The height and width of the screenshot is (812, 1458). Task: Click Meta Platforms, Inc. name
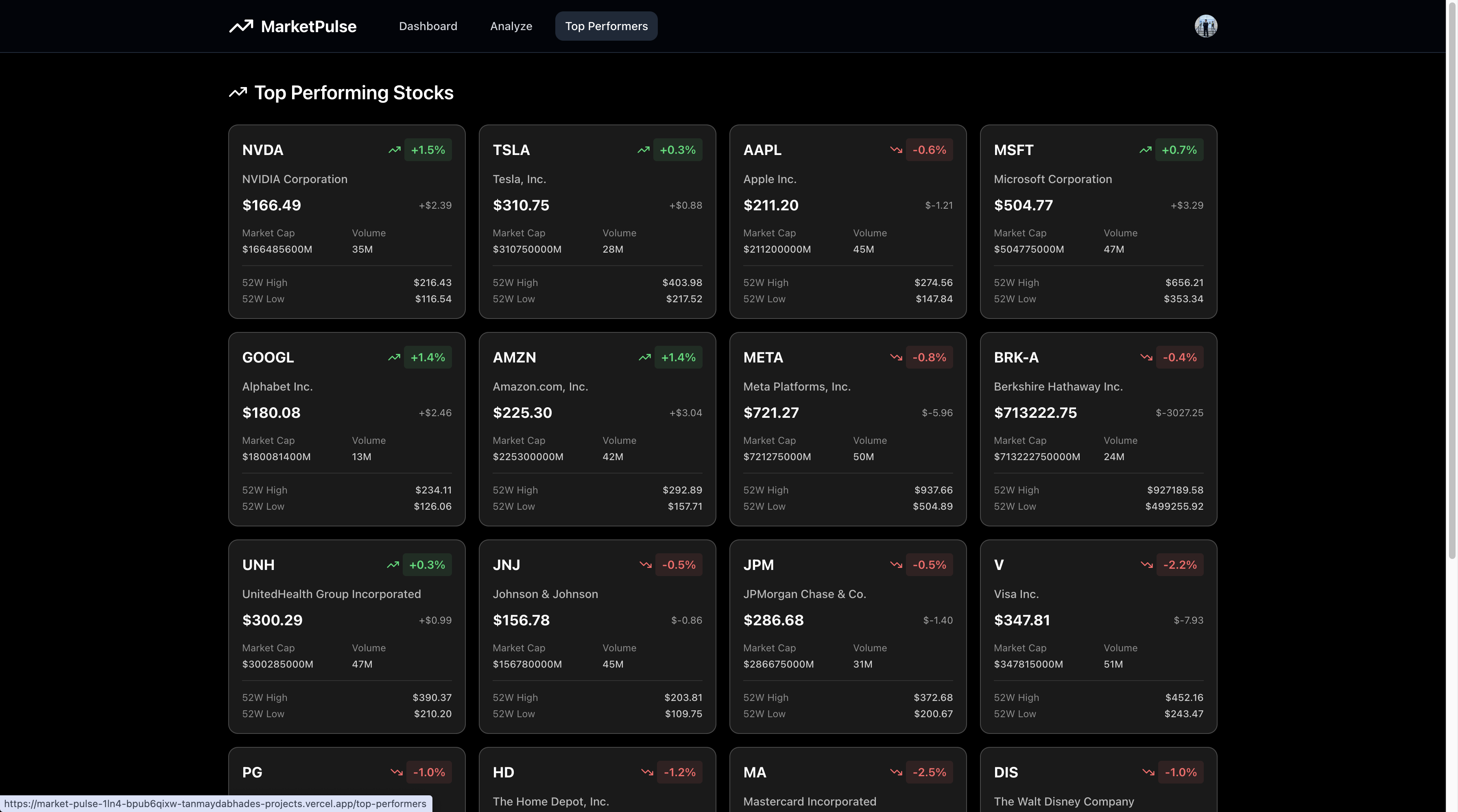(797, 387)
